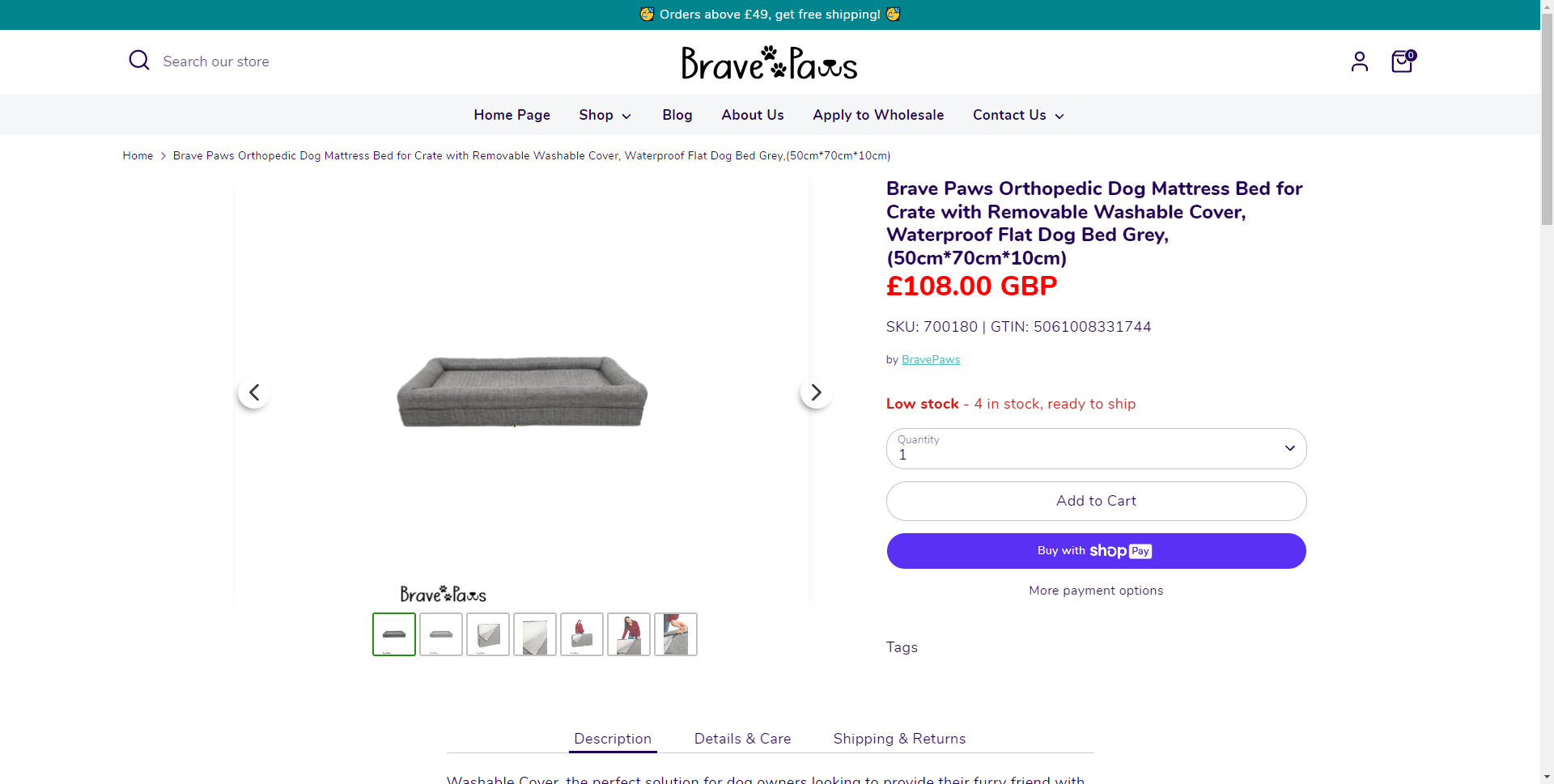Switch to Shipping & Returns tab
This screenshot has width=1554, height=784.
899,739
